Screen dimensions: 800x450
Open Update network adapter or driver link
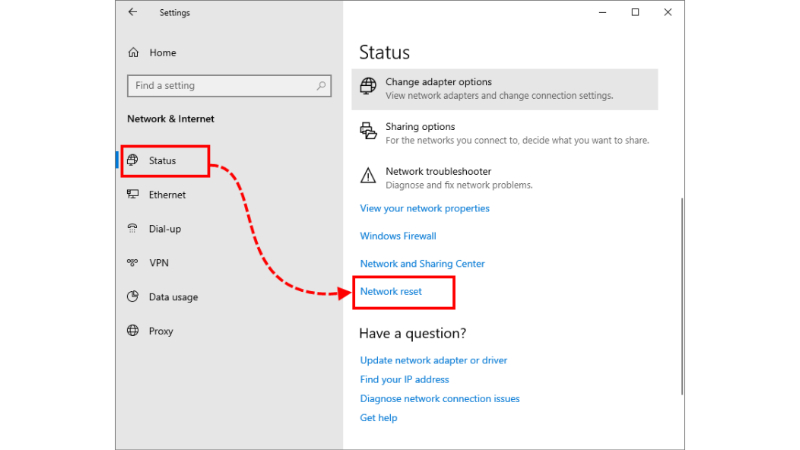[x=434, y=360]
